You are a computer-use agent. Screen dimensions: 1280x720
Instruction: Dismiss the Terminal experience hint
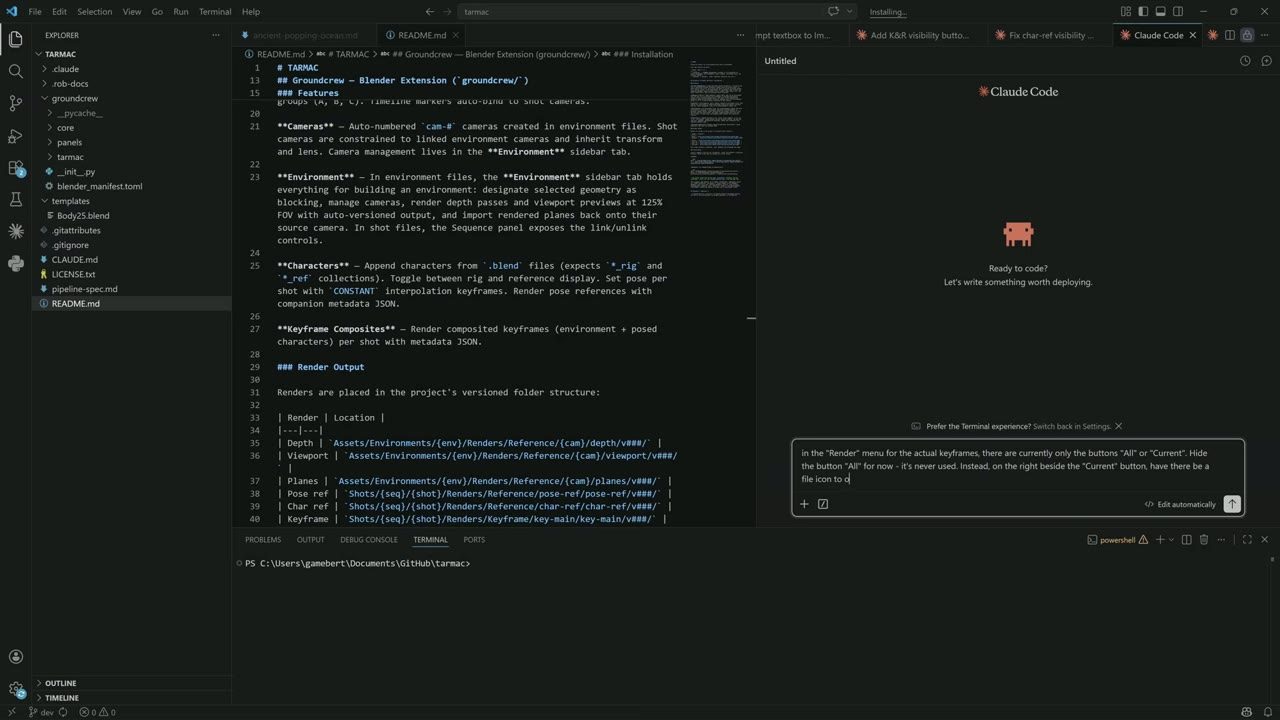pos(1118,426)
